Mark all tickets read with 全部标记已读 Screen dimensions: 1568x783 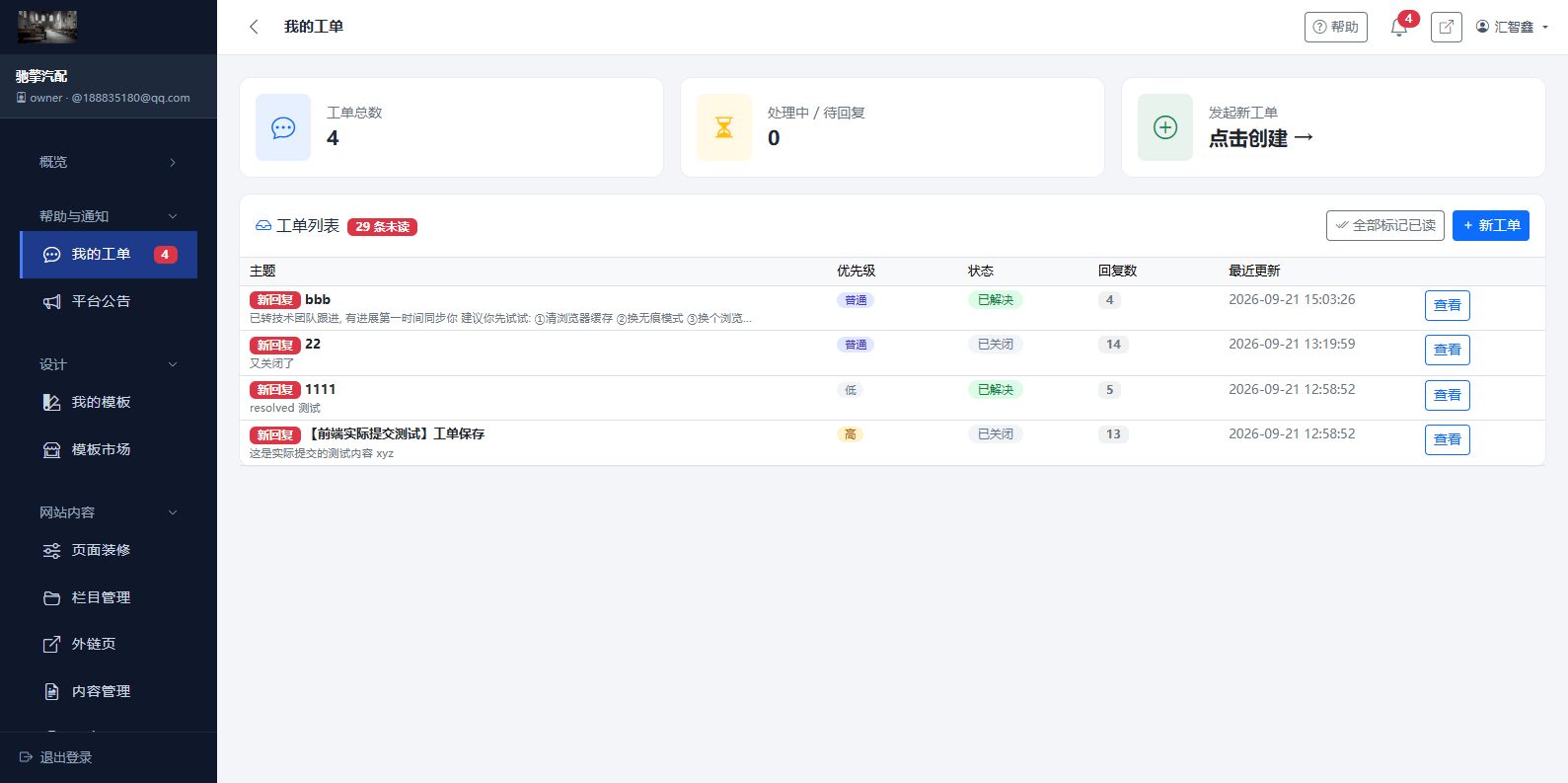pyautogui.click(x=1384, y=225)
